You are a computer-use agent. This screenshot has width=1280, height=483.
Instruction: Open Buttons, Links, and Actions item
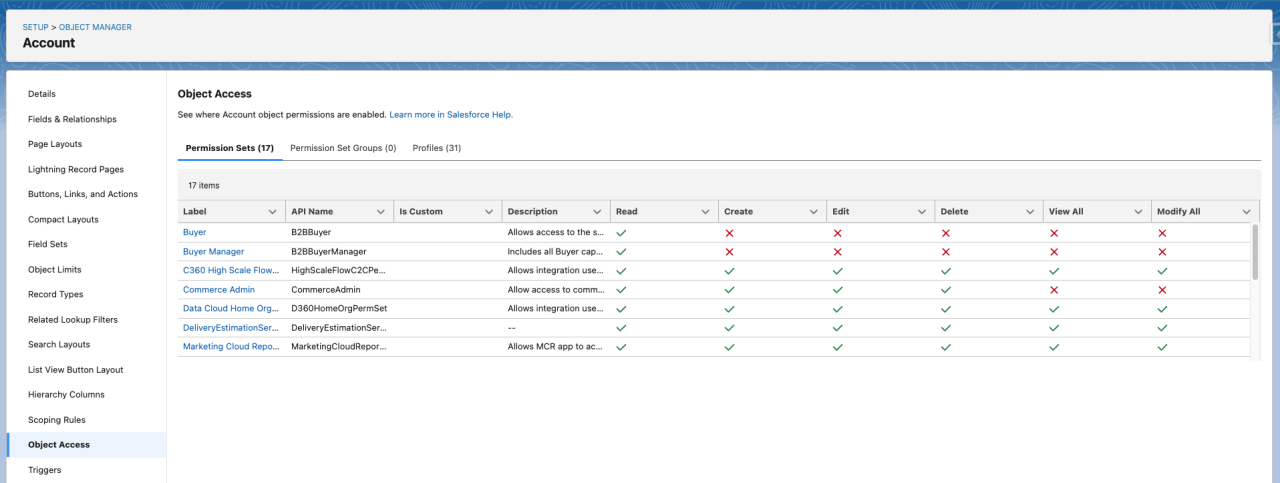[83, 194]
